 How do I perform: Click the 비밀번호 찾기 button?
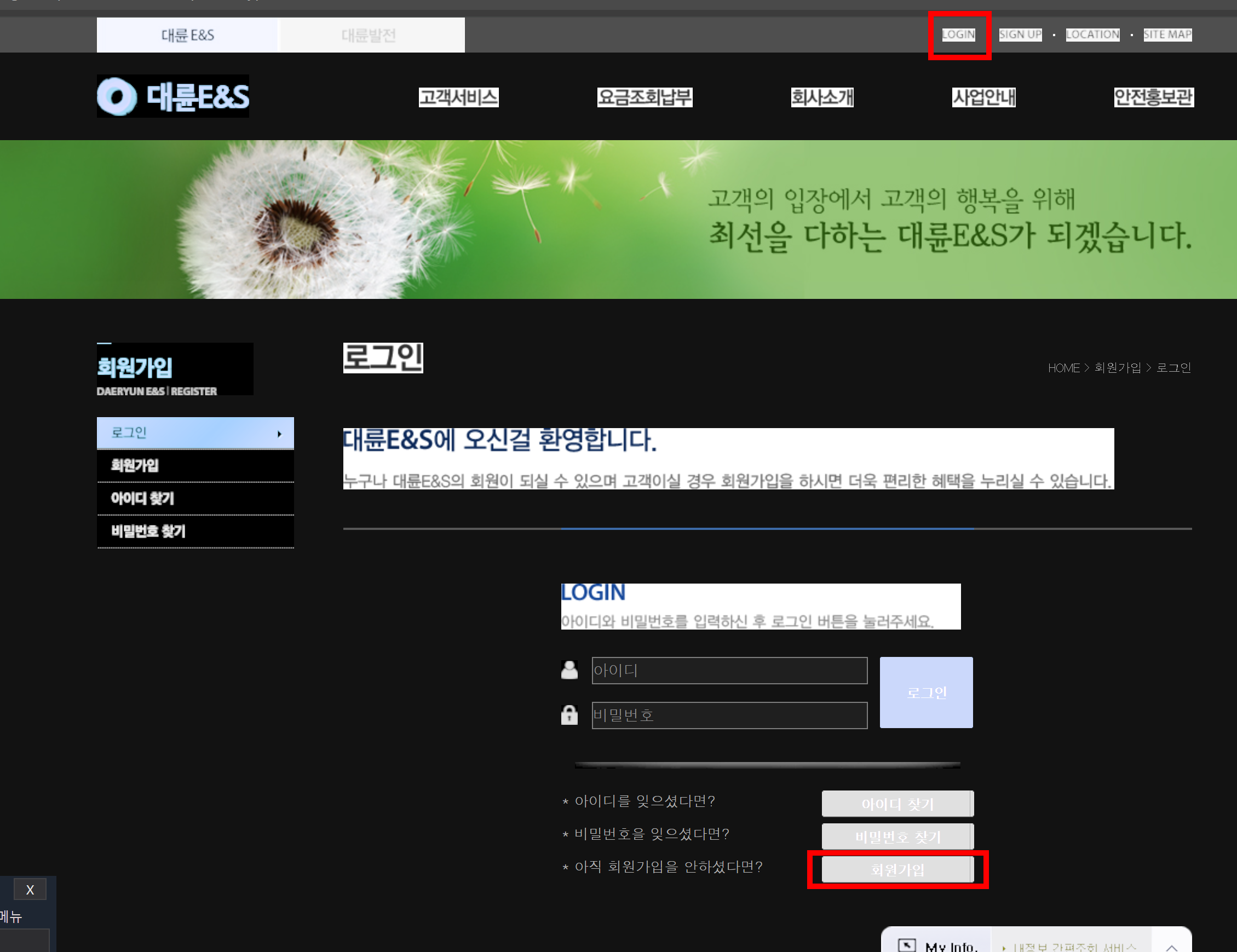click(x=897, y=836)
